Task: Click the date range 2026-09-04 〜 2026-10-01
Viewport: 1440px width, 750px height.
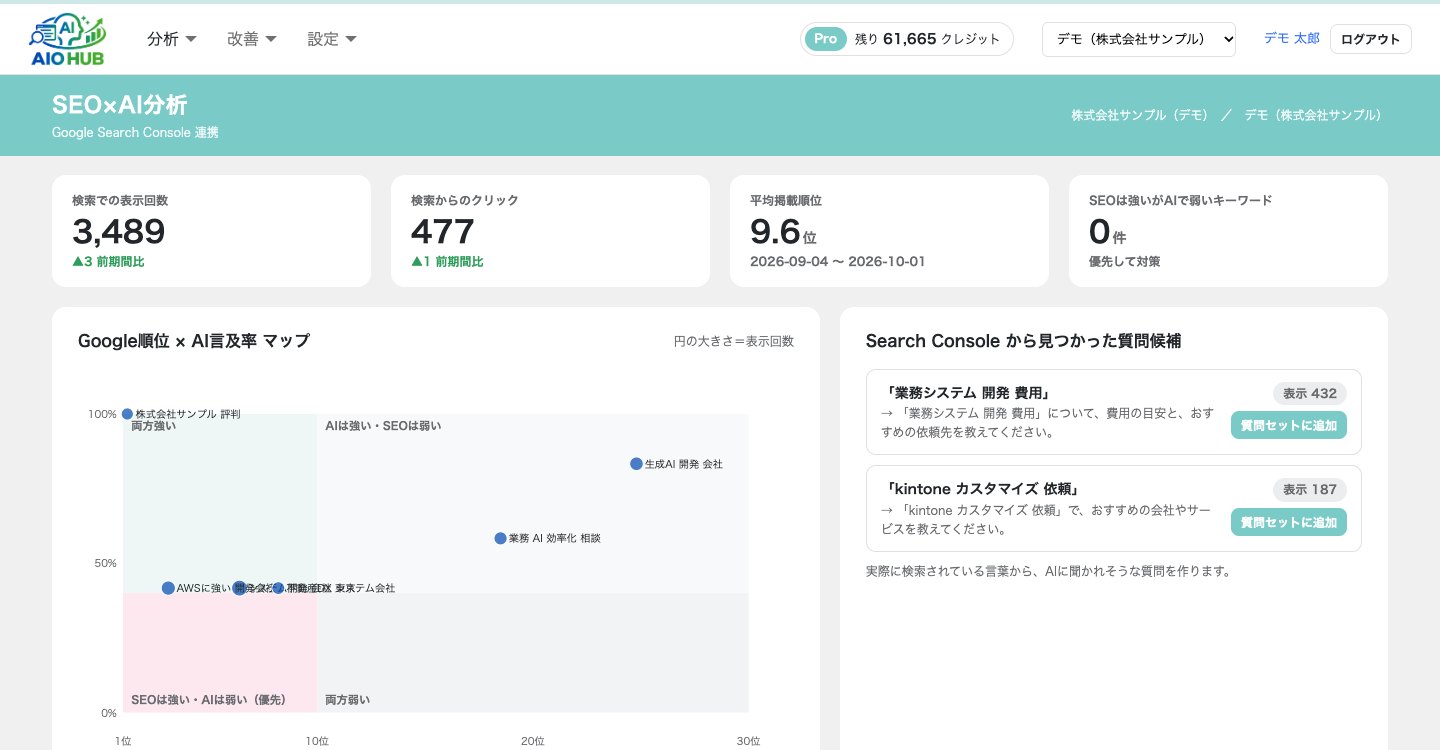Action: 837,262
